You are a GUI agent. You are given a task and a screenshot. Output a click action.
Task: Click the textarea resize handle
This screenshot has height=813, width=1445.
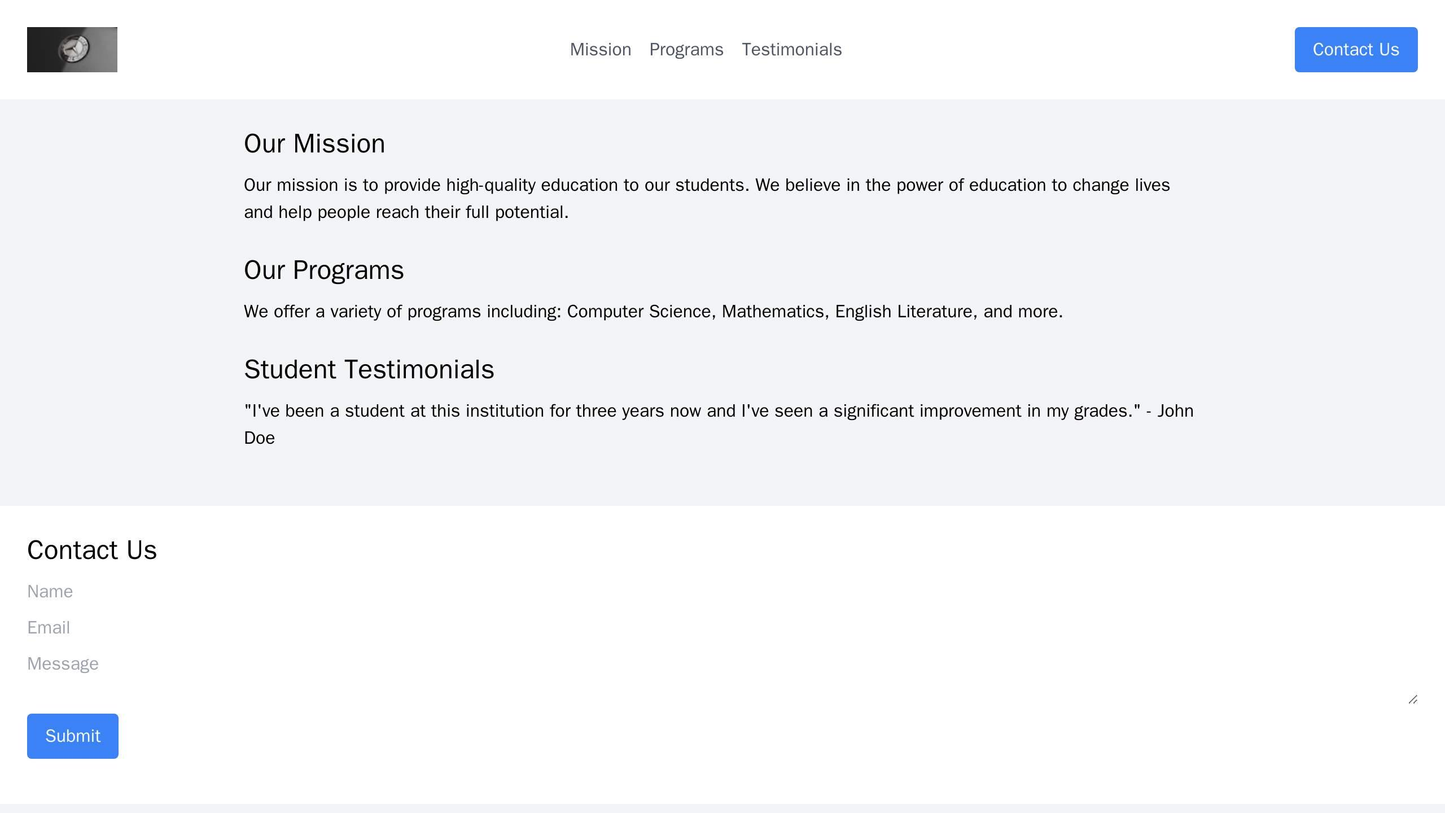pos(1414,700)
